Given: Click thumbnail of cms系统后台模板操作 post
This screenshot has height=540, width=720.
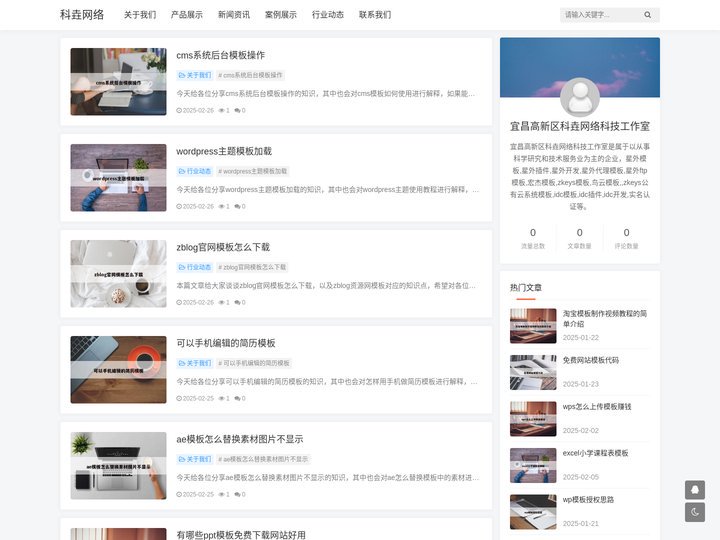Looking at the screenshot, I should click(x=118, y=82).
